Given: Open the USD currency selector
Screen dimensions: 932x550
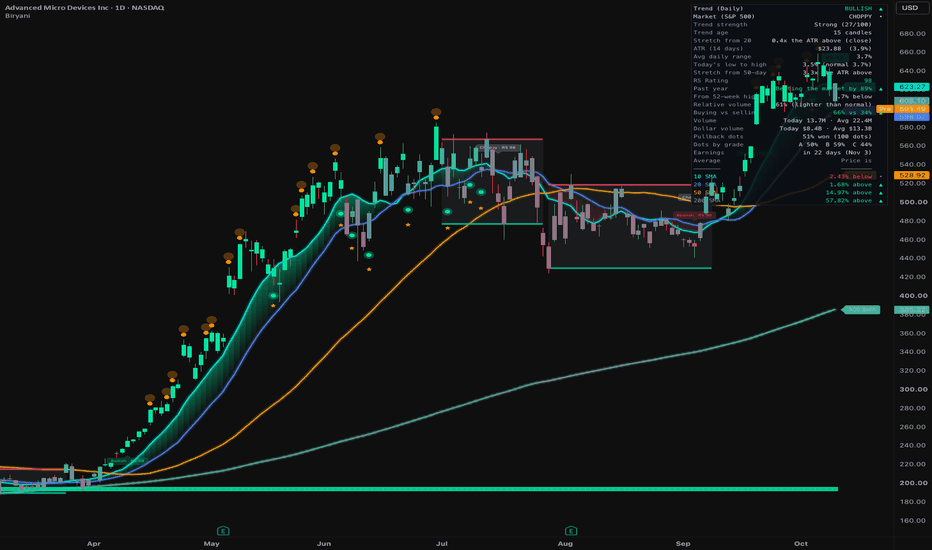Looking at the screenshot, I should tap(909, 8).
